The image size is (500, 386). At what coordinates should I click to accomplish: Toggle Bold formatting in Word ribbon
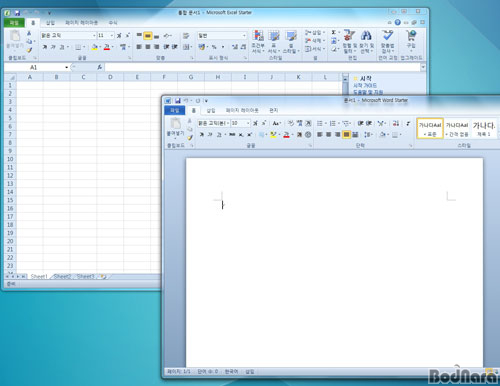[202, 135]
